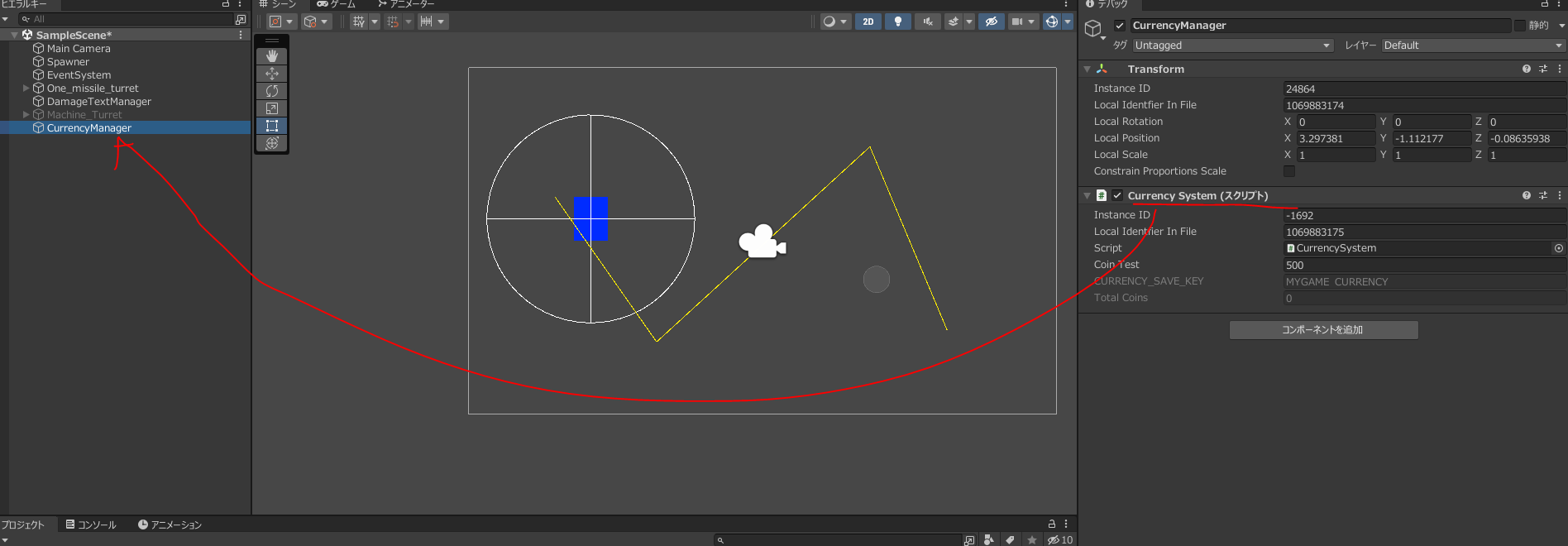Click the camera gizmo in scene view
Viewport: 1568px width, 546px height.
coord(762,242)
